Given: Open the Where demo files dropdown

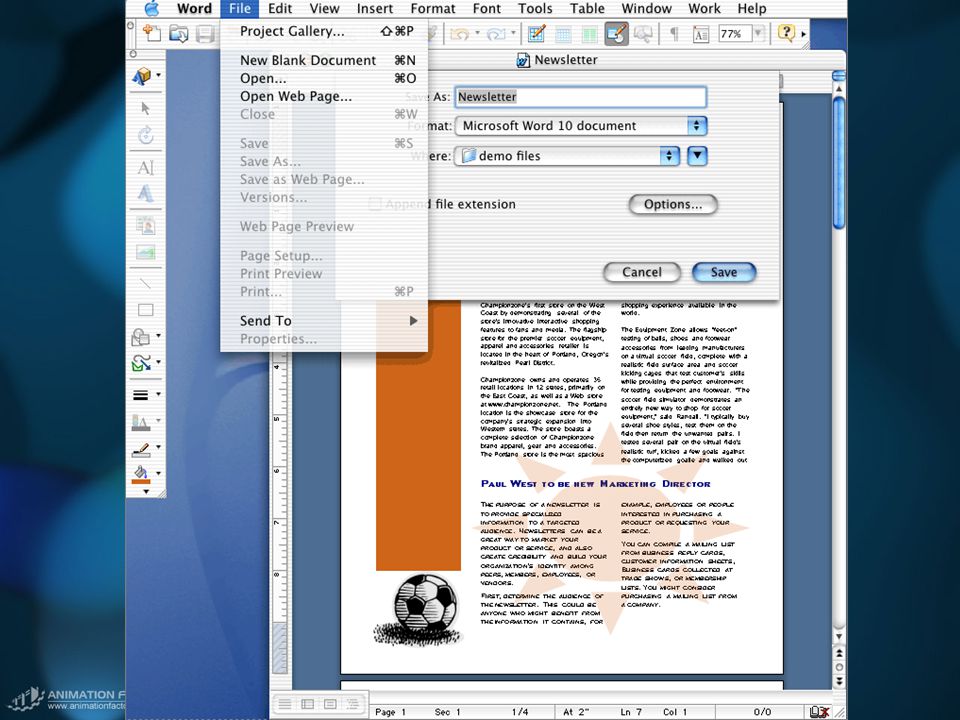Looking at the screenshot, I should (x=568, y=156).
